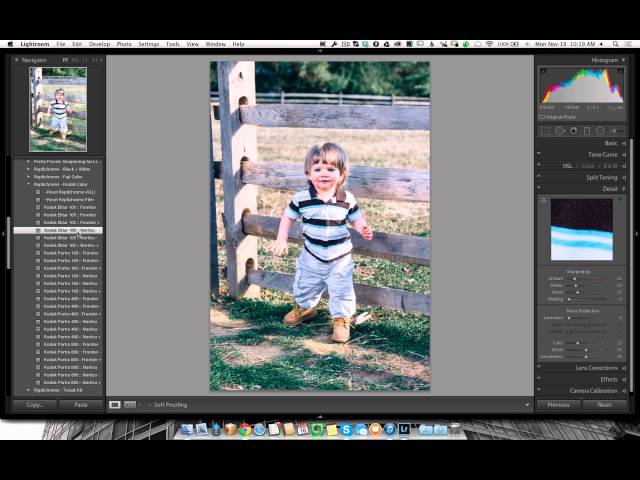Screen dimensions: 640x480
Task: Adjust the Noise Reduction Luminance slider
Action: (x=569, y=318)
